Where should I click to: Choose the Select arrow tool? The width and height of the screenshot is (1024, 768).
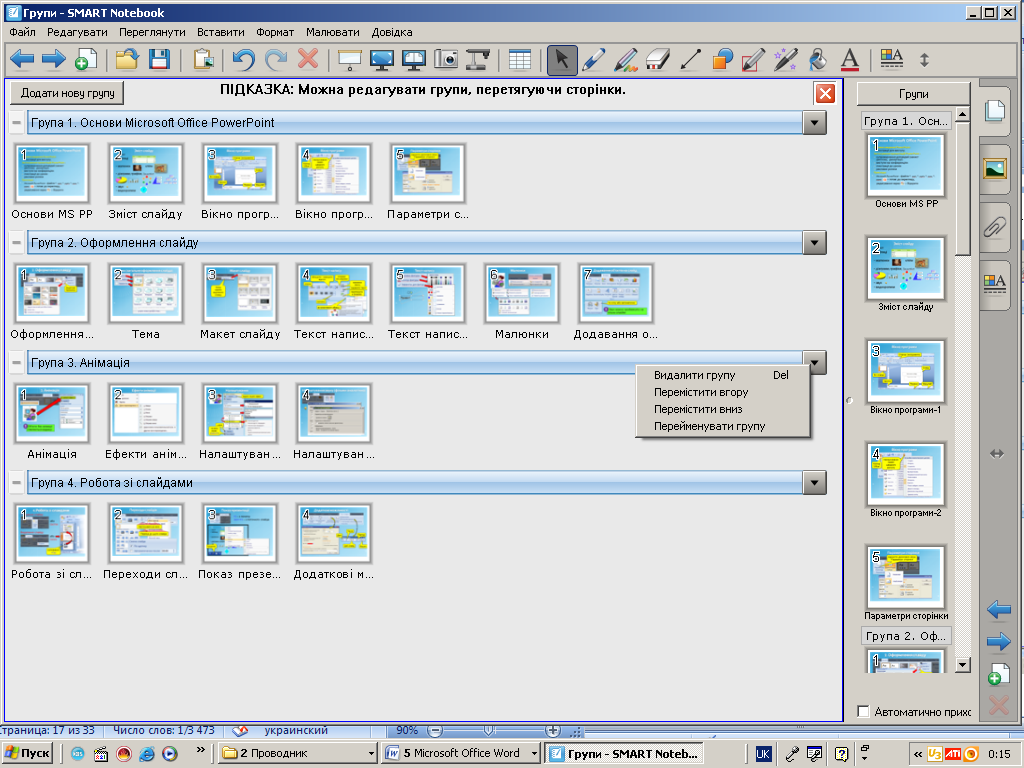pos(562,60)
